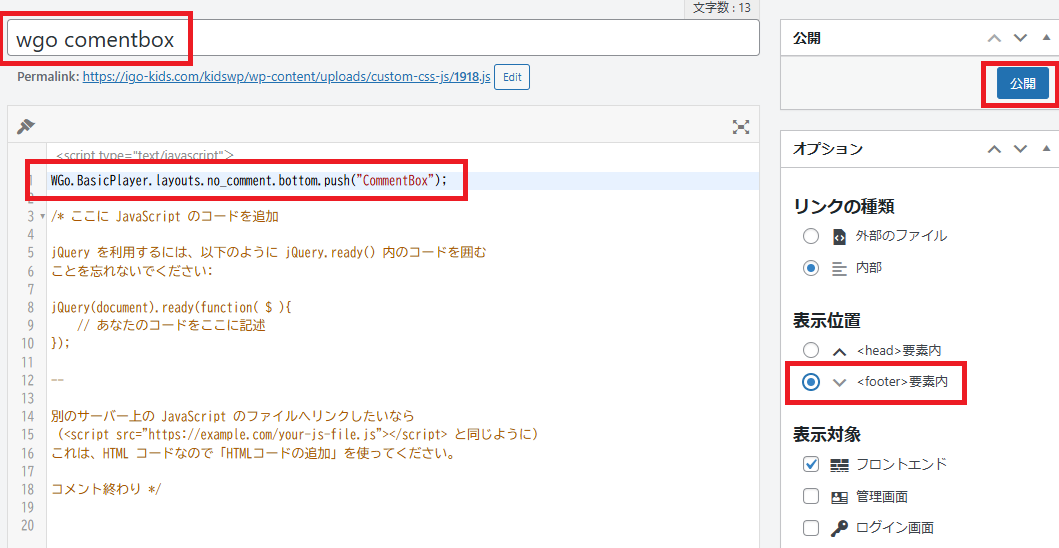Collapse the 公開 panel with triangle toggle
This screenshot has height=548, width=1059.
pyautogui.click(x=1046, y=37)
